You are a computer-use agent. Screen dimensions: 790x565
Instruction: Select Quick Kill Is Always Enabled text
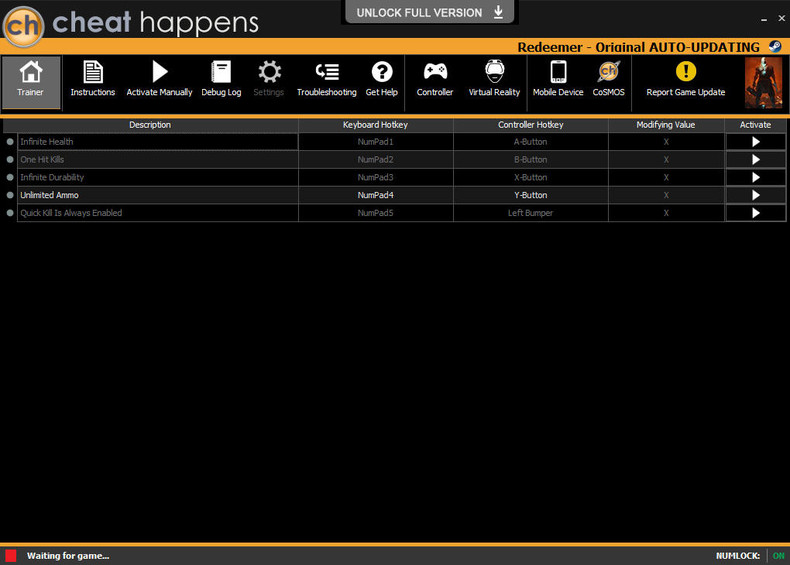pos(71,213)
